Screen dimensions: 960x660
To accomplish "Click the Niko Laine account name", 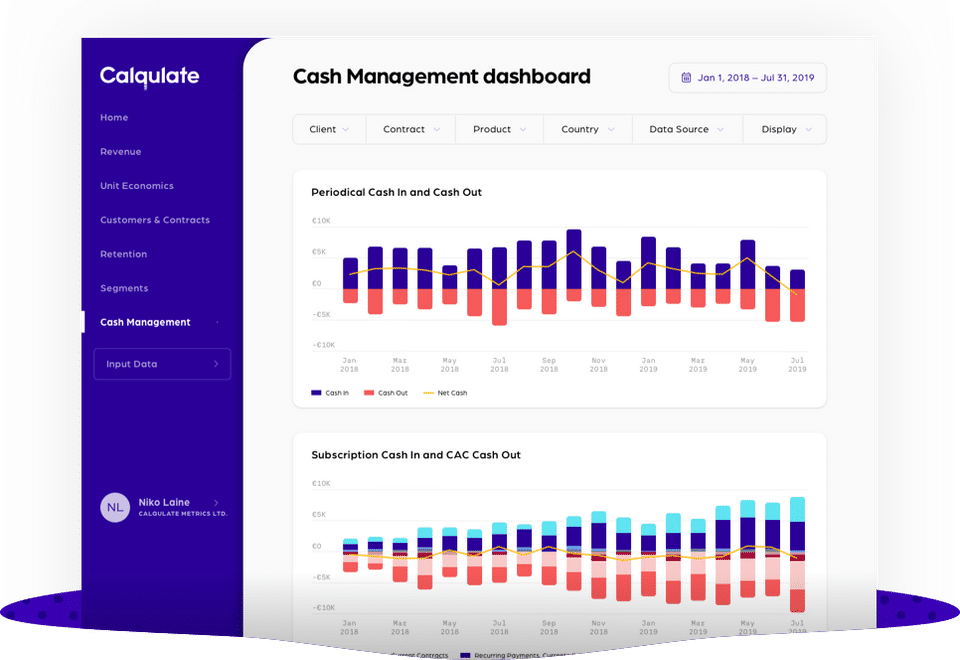I will coord(164,503).
